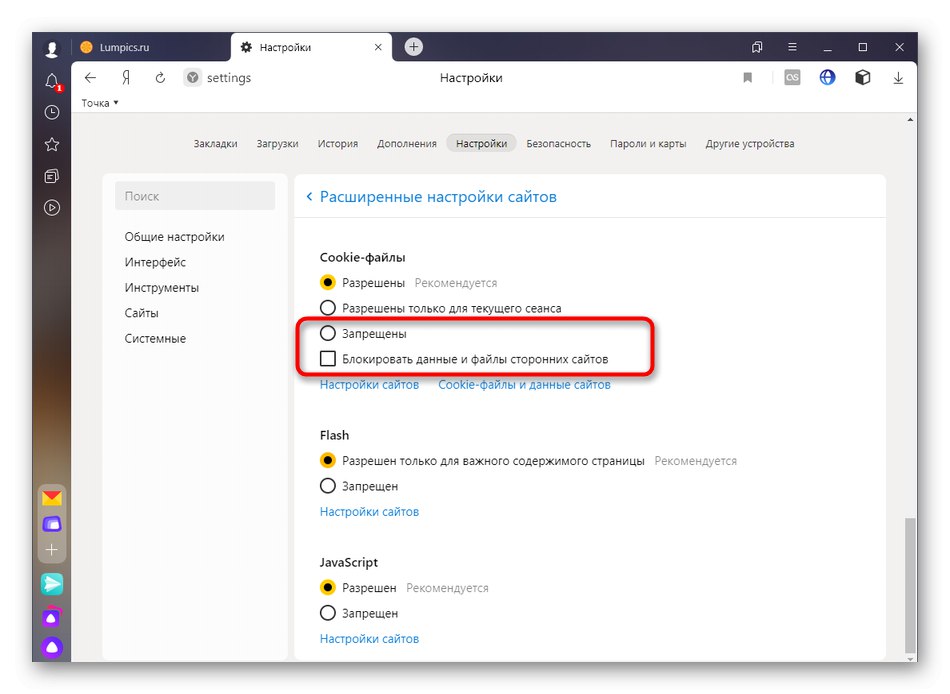The width and height of the screenshot is (950, 694).
Task: Check "Блокировать данные и файлы сторонних сайтов"
Action: pos(327,359)
